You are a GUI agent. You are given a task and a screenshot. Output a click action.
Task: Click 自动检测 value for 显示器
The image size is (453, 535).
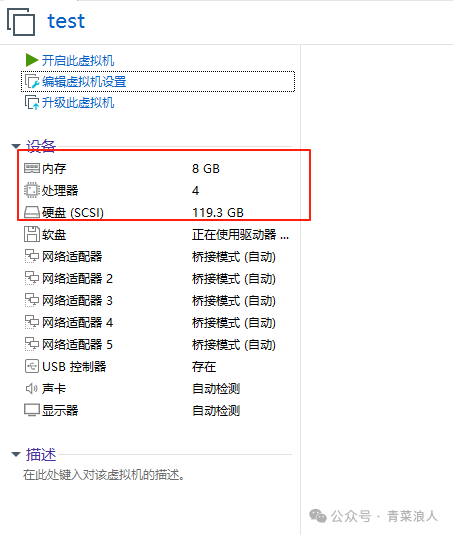pos(216,410)
